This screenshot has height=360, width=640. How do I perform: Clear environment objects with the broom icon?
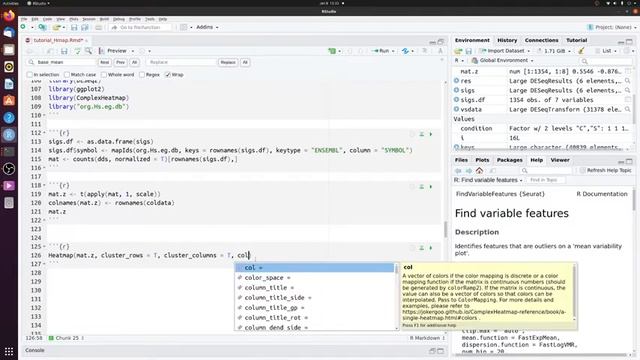tap(581, 51)
